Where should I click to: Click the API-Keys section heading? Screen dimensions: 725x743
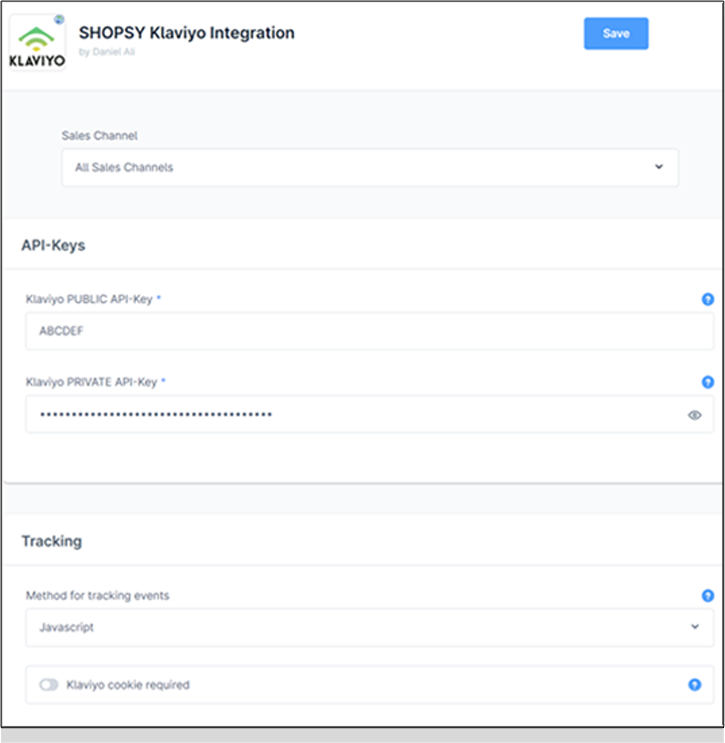(x=53, y=245)
